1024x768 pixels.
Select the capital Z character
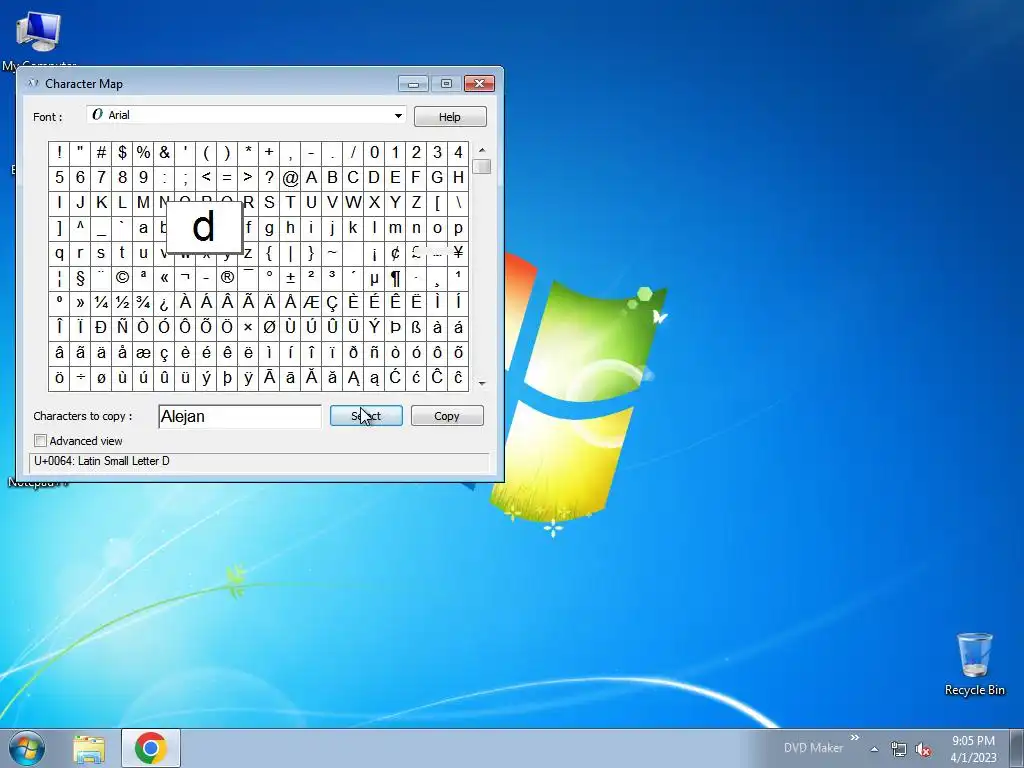(x=416, y=202)
